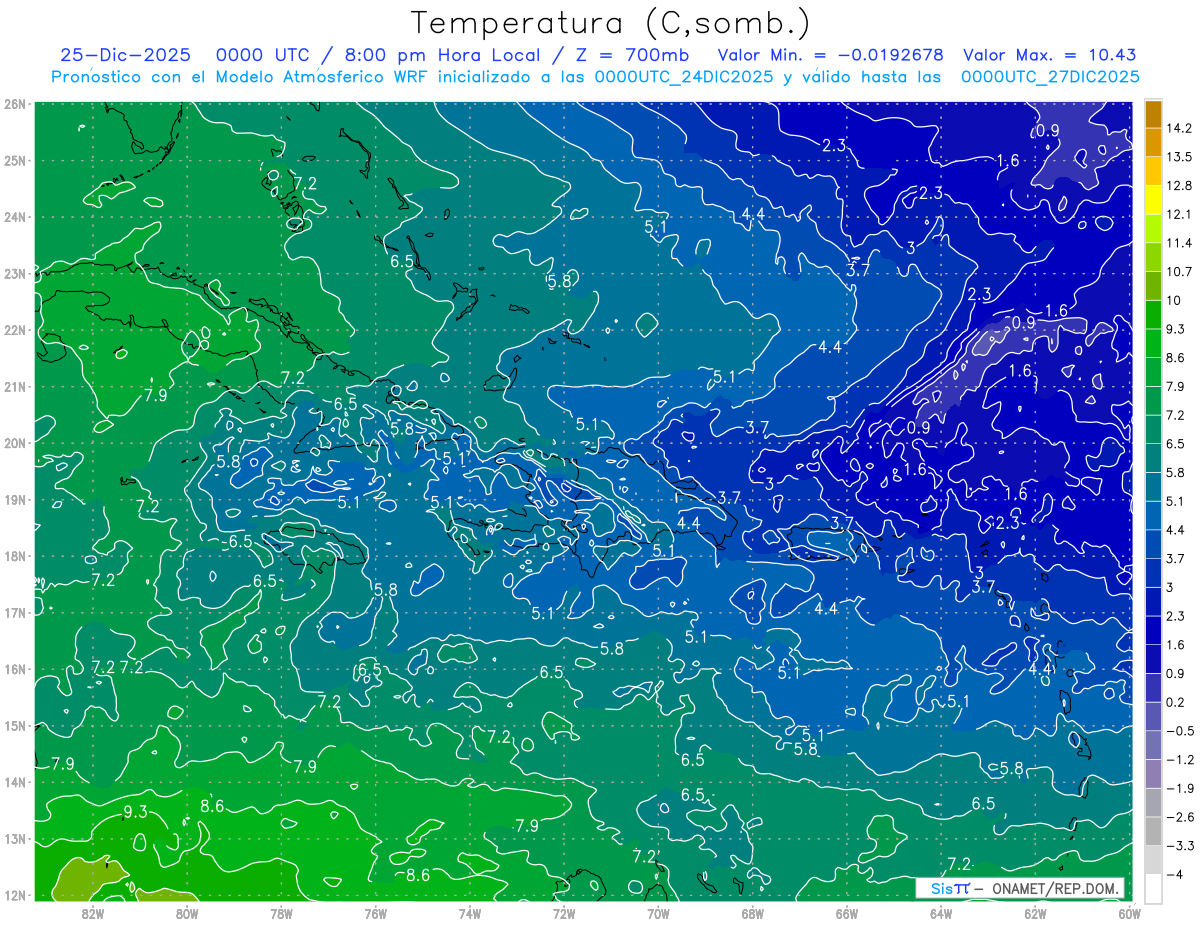Image resolution: width=1200 pixels, height=927 pixels.
Task: Click the latitude axis label 14N
Action: click(x=14, y=782)
